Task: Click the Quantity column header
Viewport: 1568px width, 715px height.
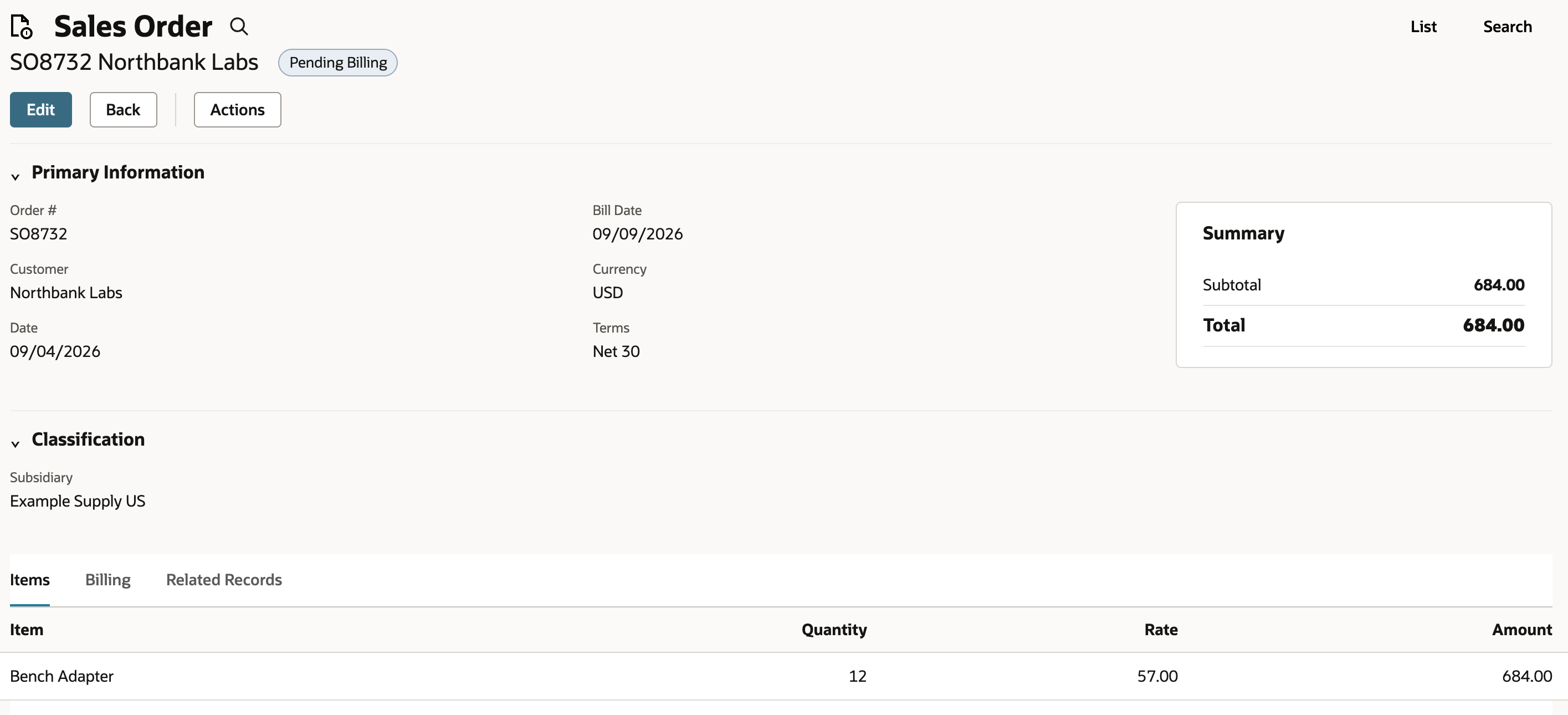Action: tap(834, 629)
